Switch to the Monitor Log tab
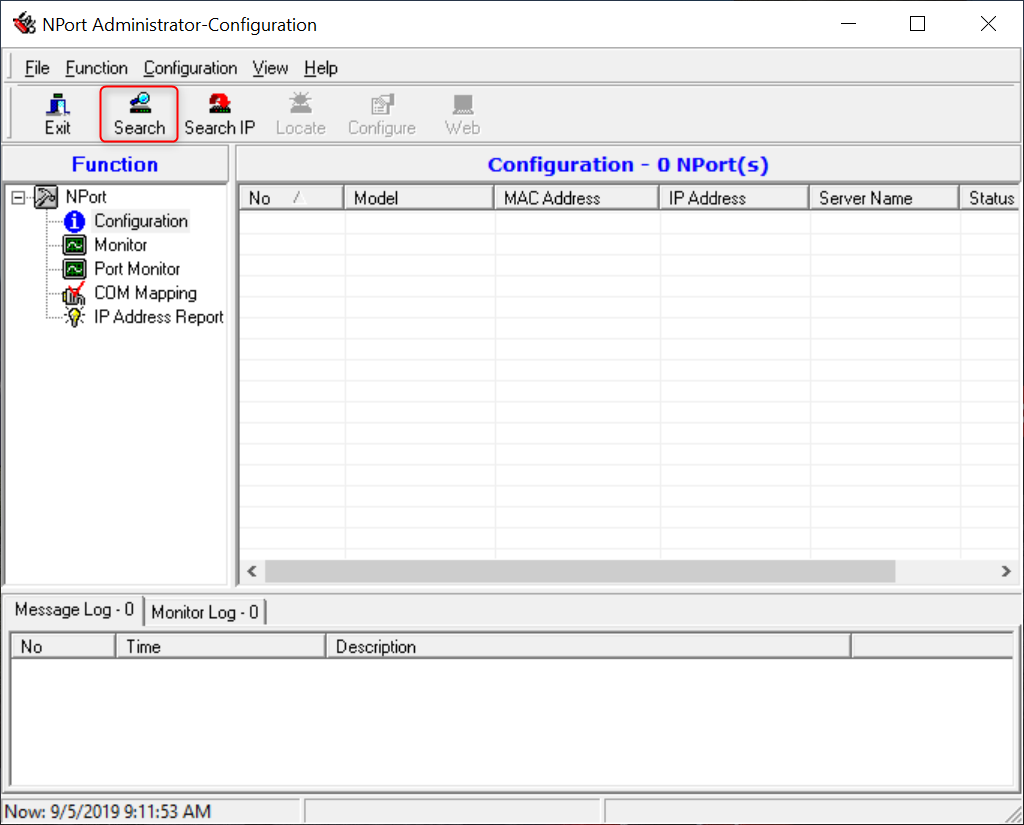The height and width of the screenshot is (825, 1024). click(x=205, y=612)
